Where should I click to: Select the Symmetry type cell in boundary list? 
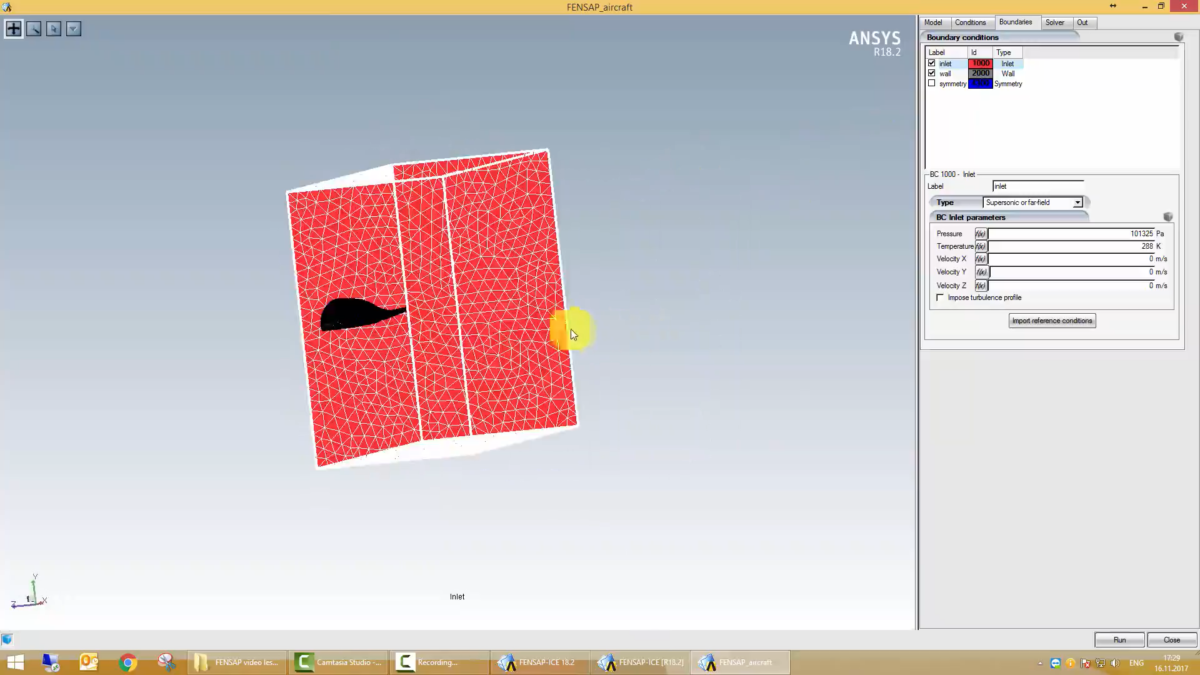[x=1008, y=83]
